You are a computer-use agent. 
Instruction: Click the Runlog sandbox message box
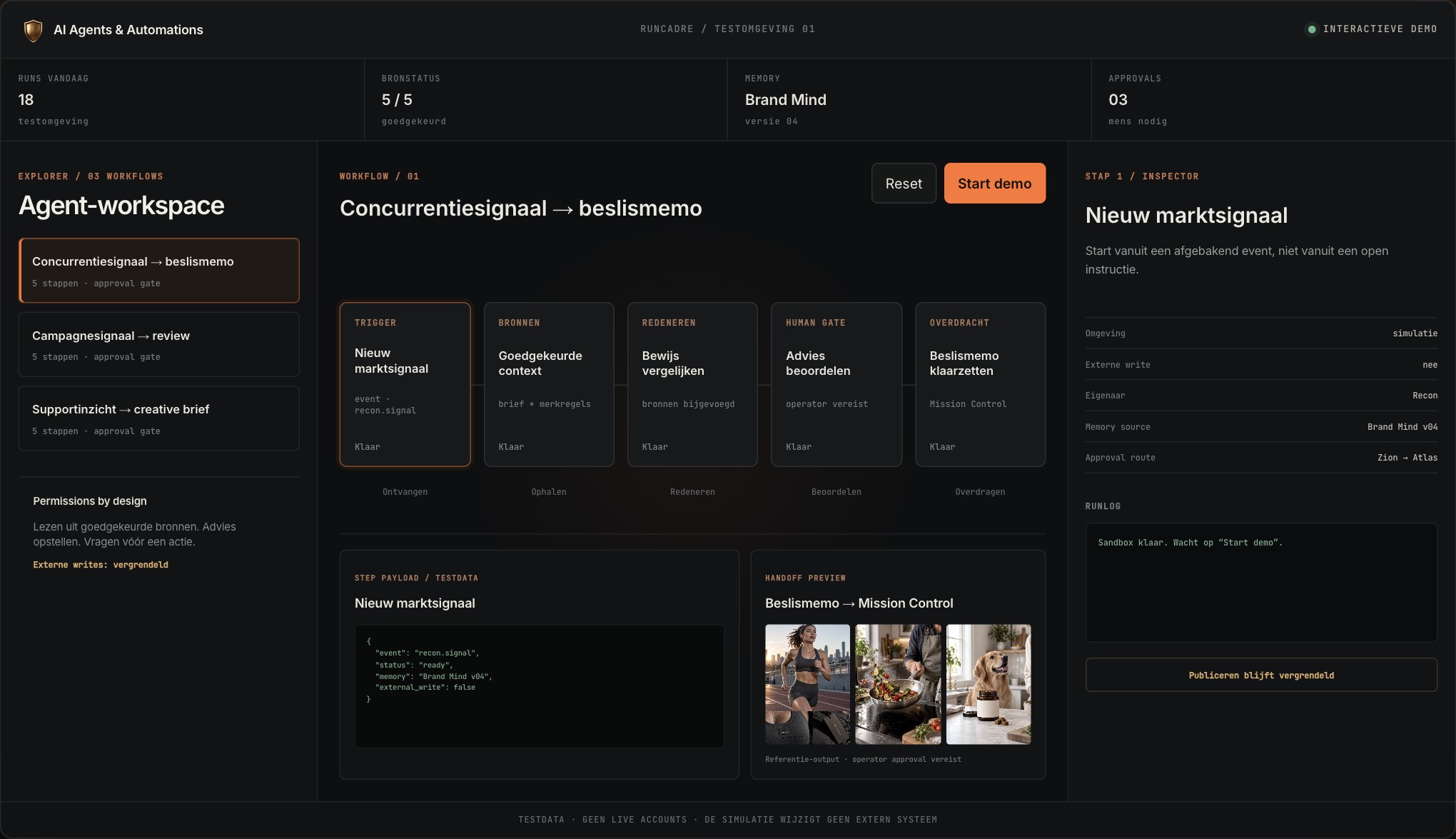(x=1261, y=583)
